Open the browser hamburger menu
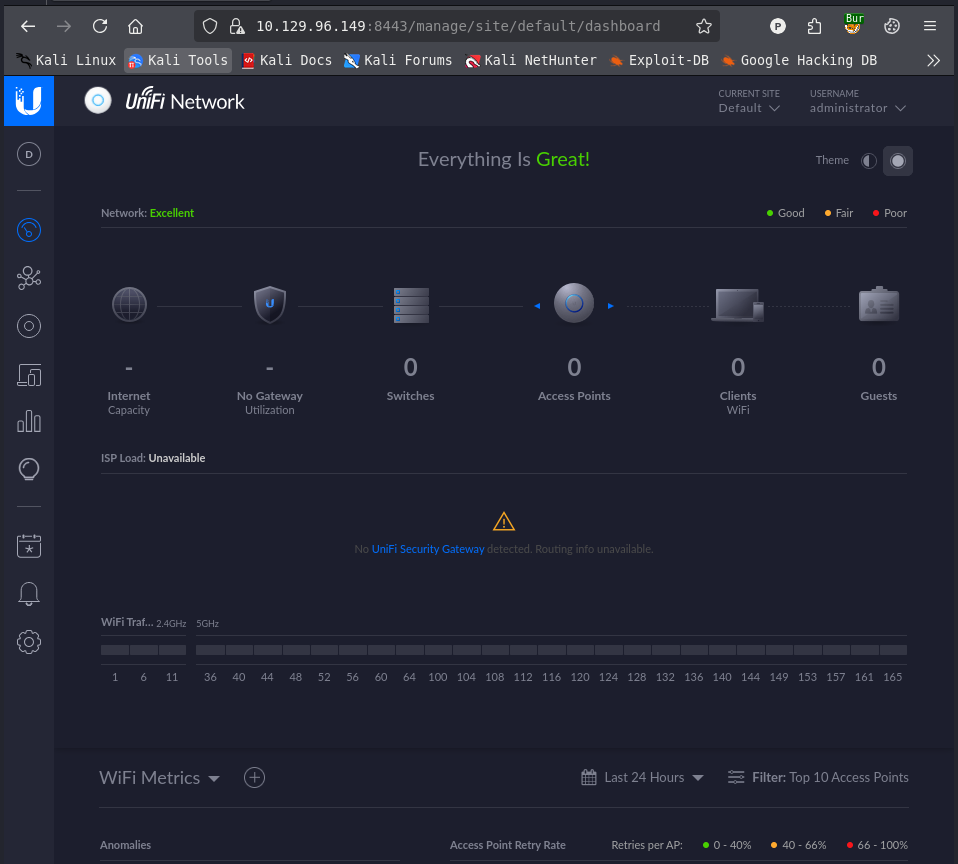This screenshot has height=864, width=958. coord(930,26)
